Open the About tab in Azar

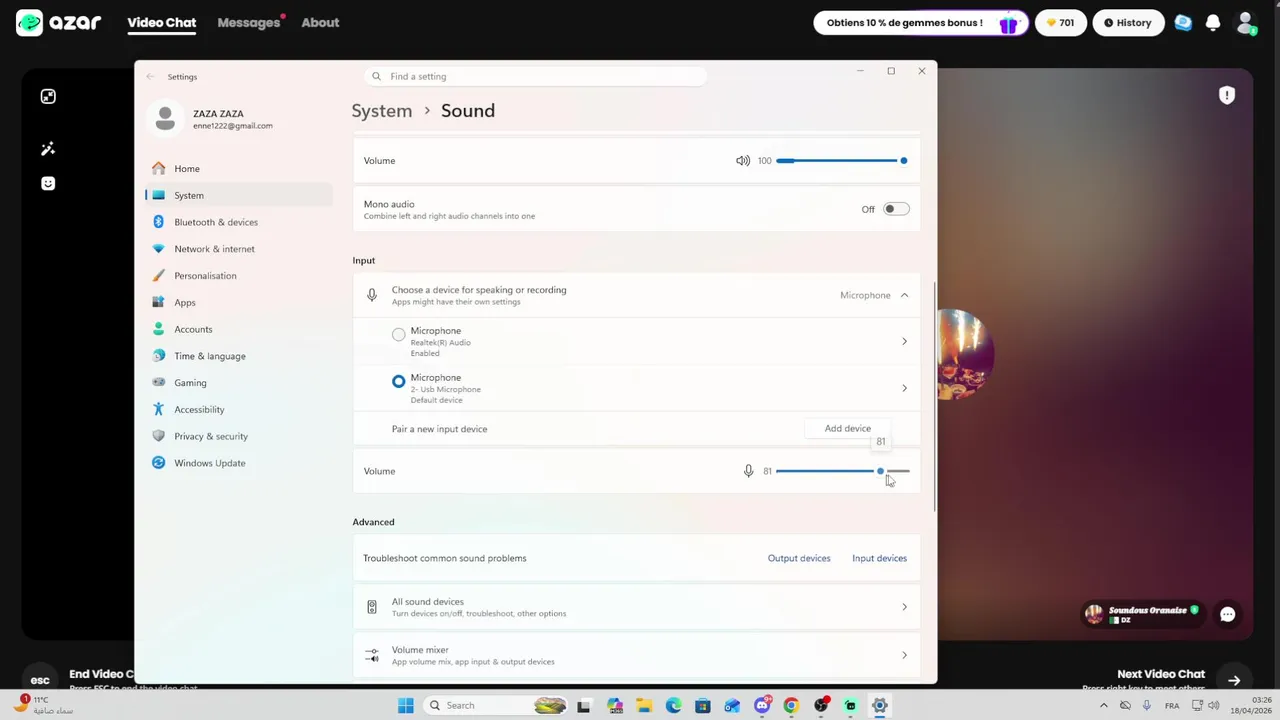pyautogui.click(x=320, y=22)
